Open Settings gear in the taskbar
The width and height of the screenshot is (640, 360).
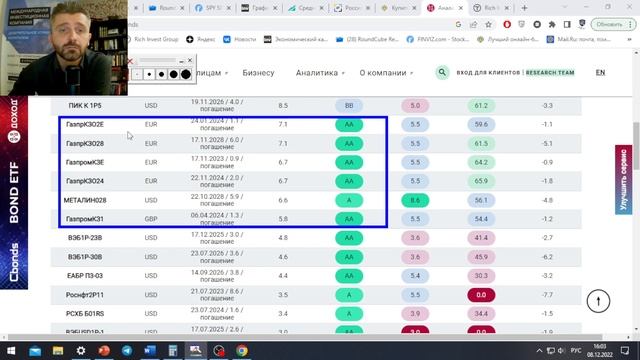(x=81, y=351)
